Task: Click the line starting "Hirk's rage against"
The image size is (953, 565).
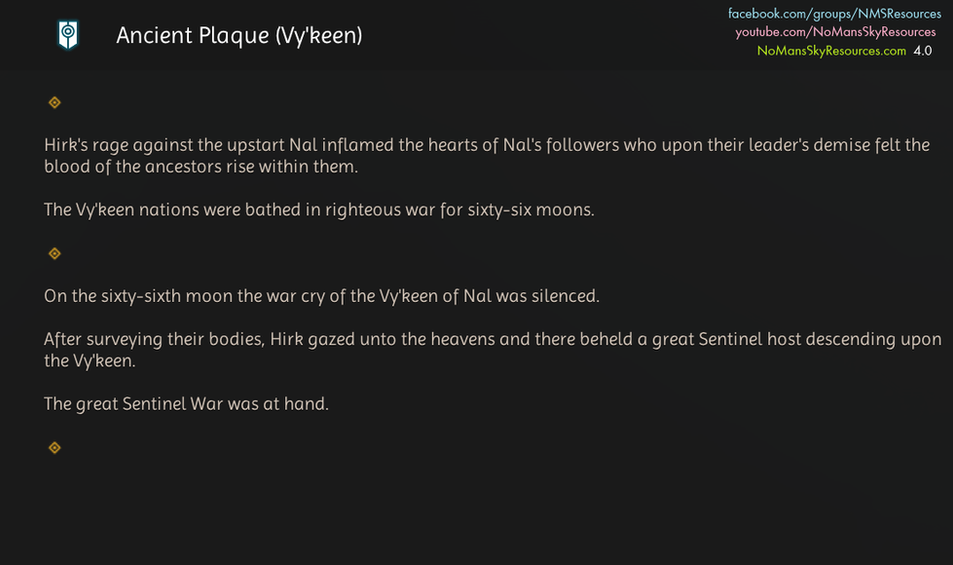Action: coord(486,145)
